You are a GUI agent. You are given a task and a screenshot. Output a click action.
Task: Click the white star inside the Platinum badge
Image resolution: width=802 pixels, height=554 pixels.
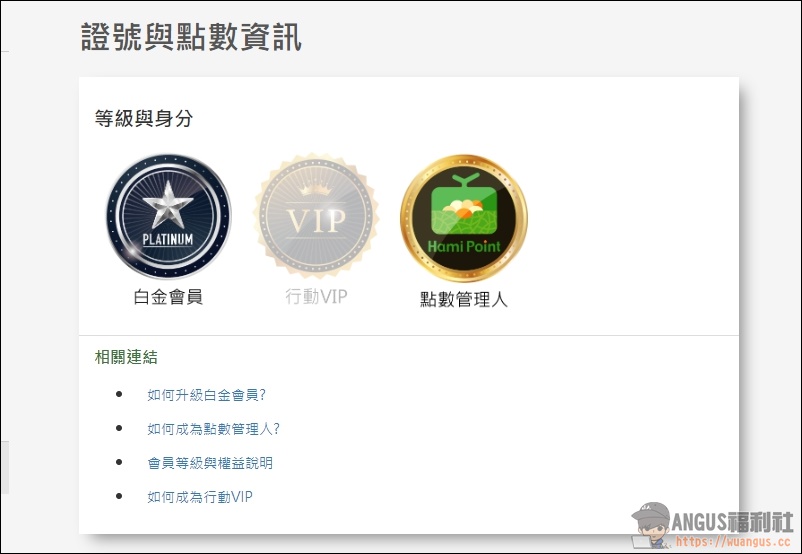click(x=168, y=205)
